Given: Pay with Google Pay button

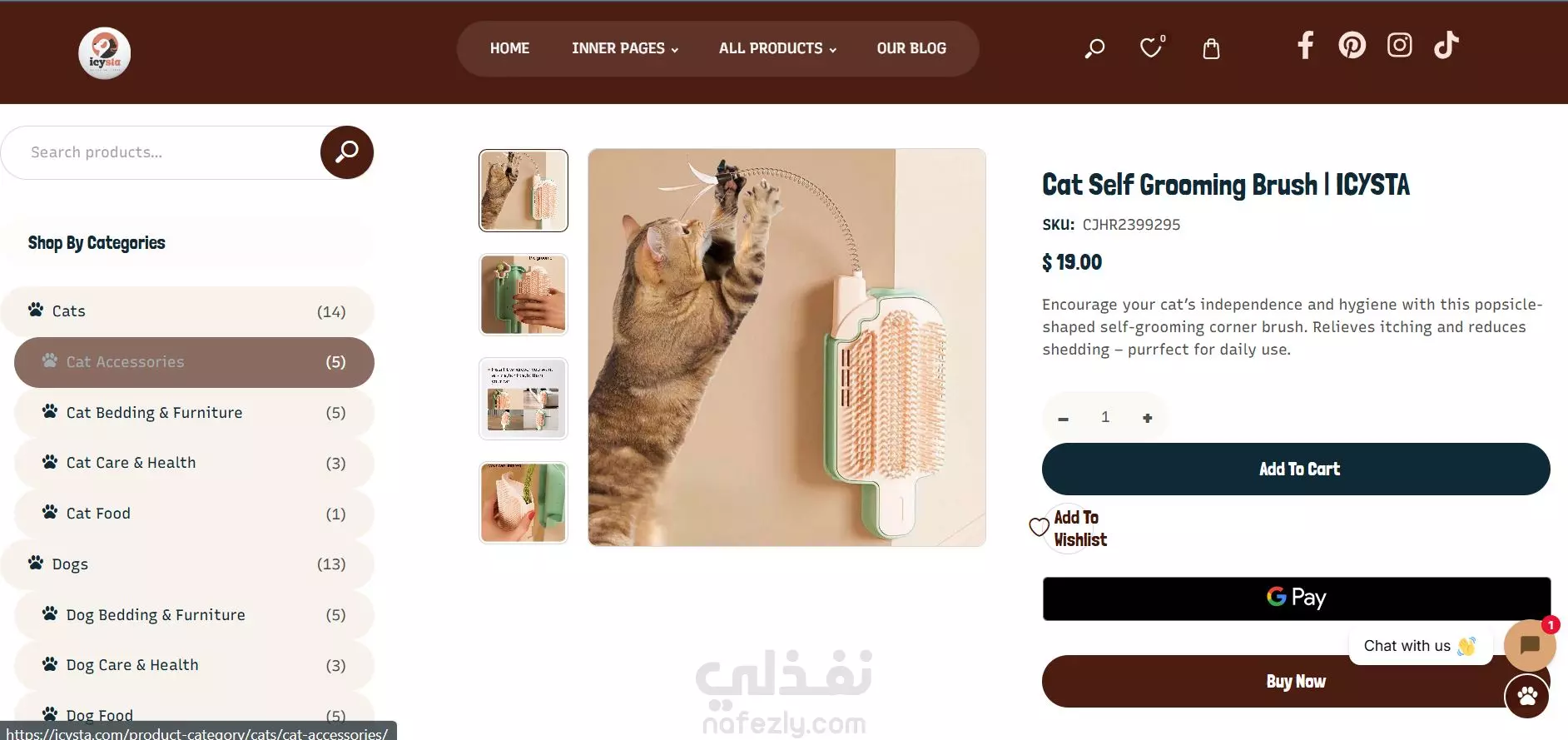Looking at the screenshot, I should 1297,598.
